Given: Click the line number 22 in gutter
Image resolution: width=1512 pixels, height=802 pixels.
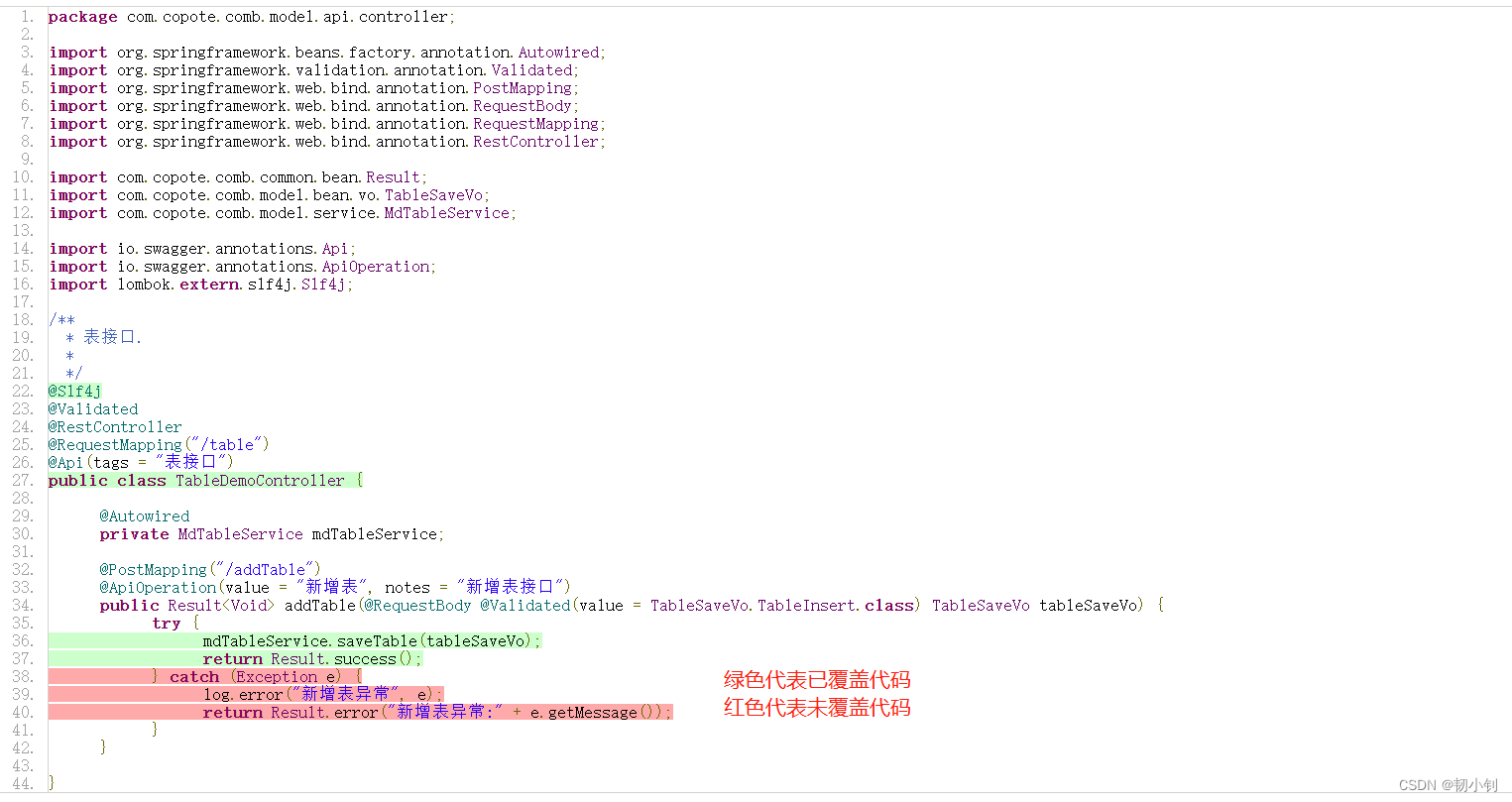Looking at the screenshot, I should click(x=22, y=392).
